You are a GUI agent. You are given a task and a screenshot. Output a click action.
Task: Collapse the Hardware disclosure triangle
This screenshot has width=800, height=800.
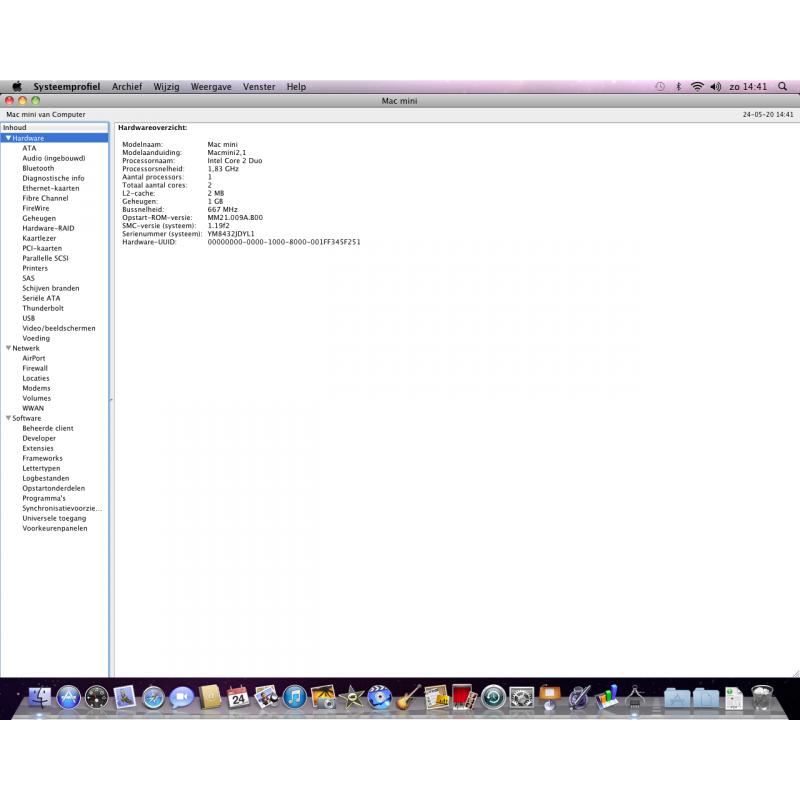click(8, 138)
